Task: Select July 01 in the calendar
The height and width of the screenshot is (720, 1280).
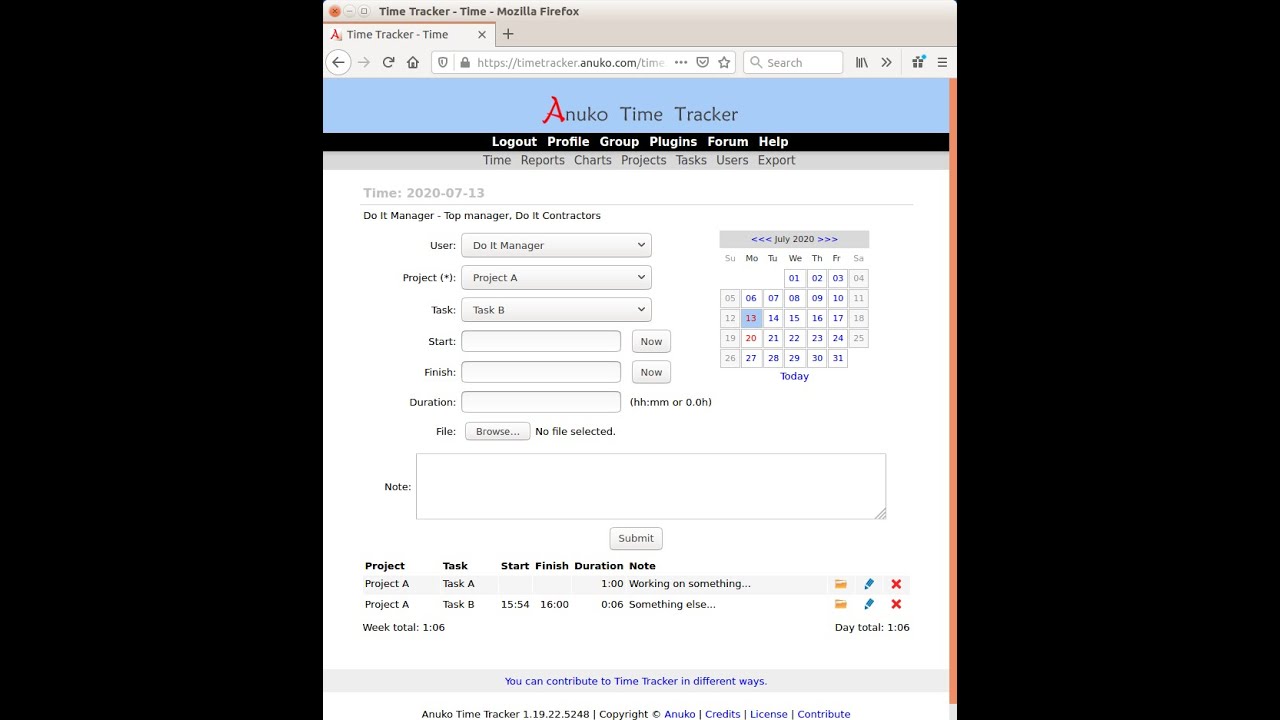Action: pos(794,278)
